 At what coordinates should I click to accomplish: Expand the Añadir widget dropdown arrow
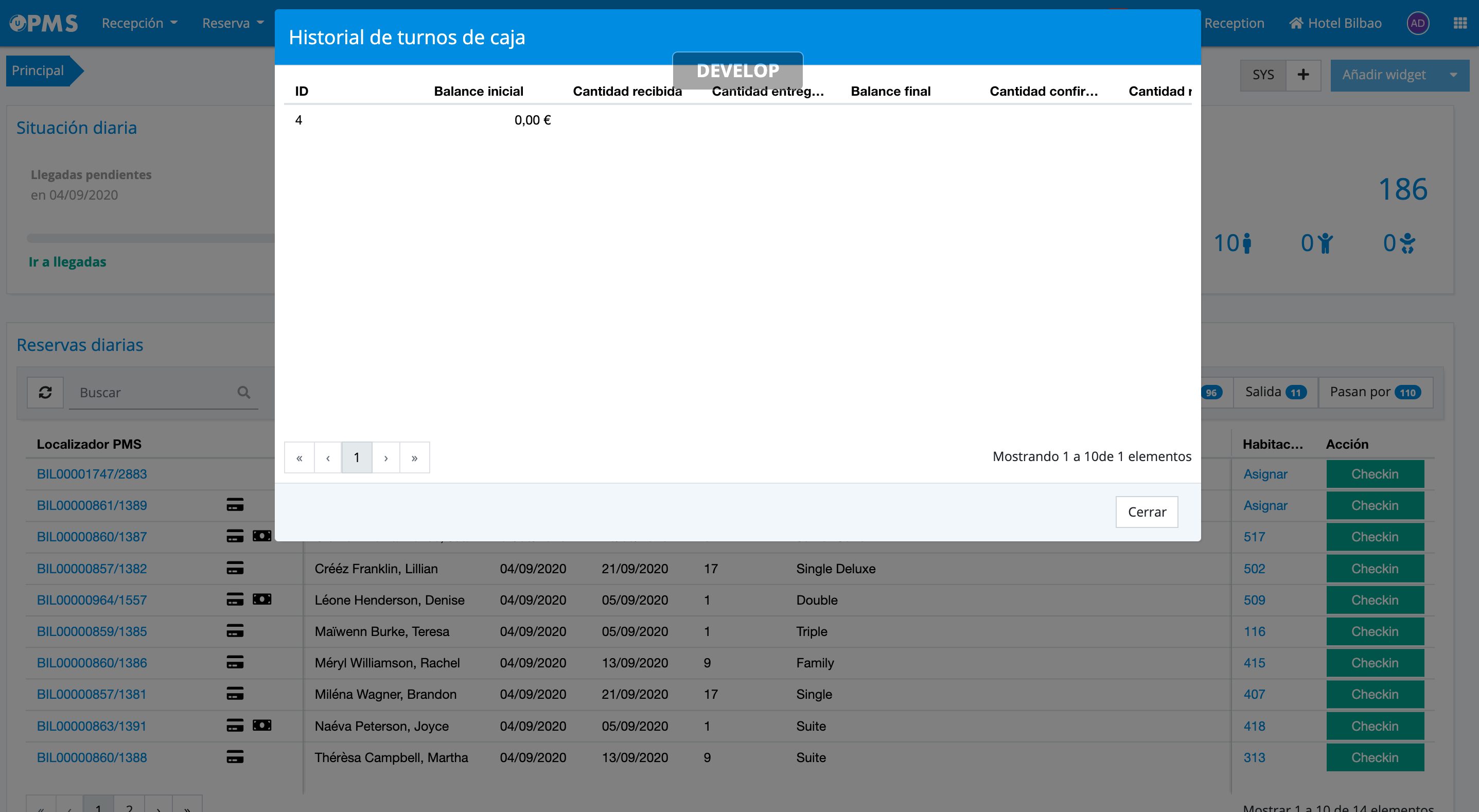click(1453, 75)
